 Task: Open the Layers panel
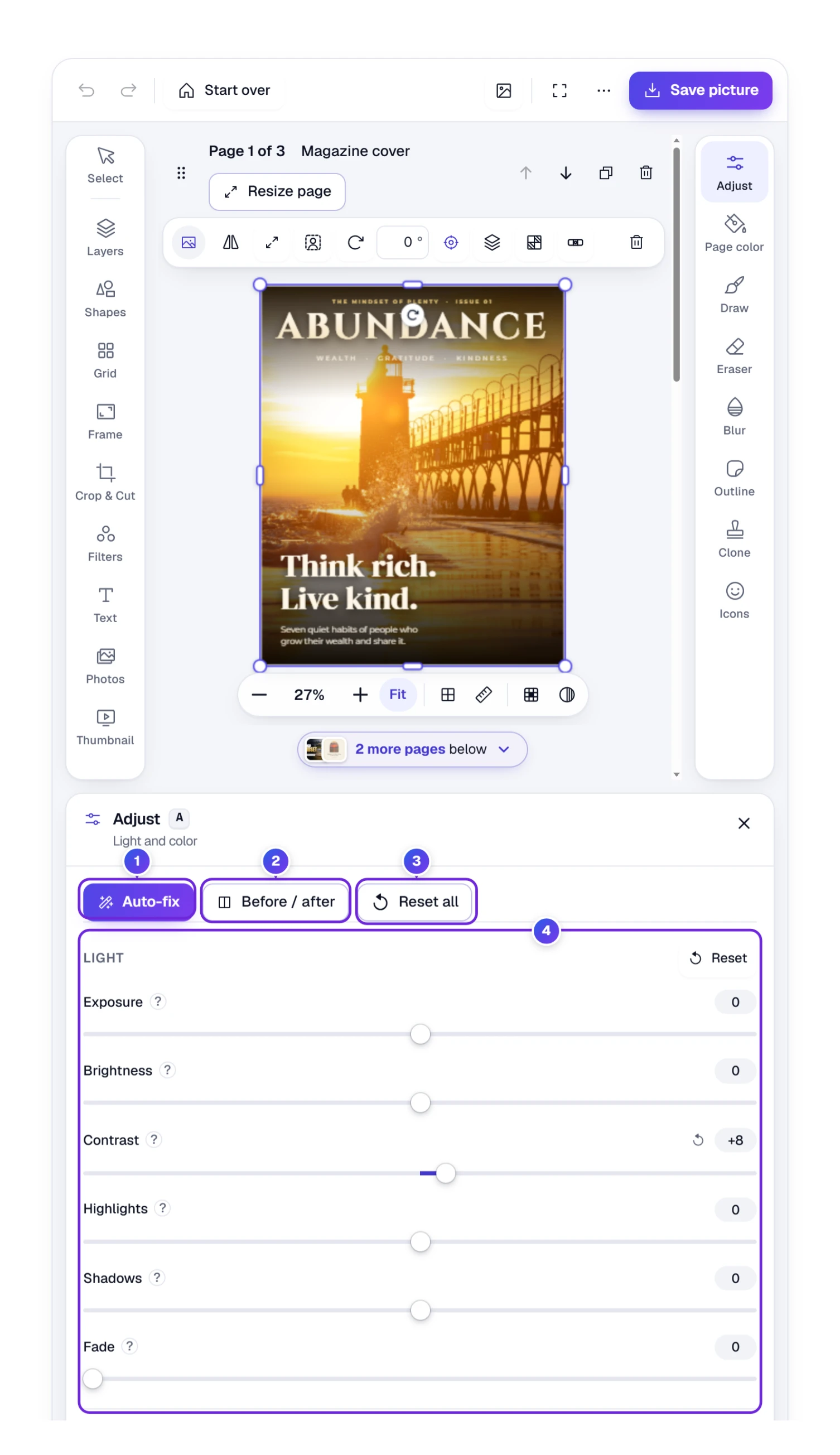[x=105, y=237]
